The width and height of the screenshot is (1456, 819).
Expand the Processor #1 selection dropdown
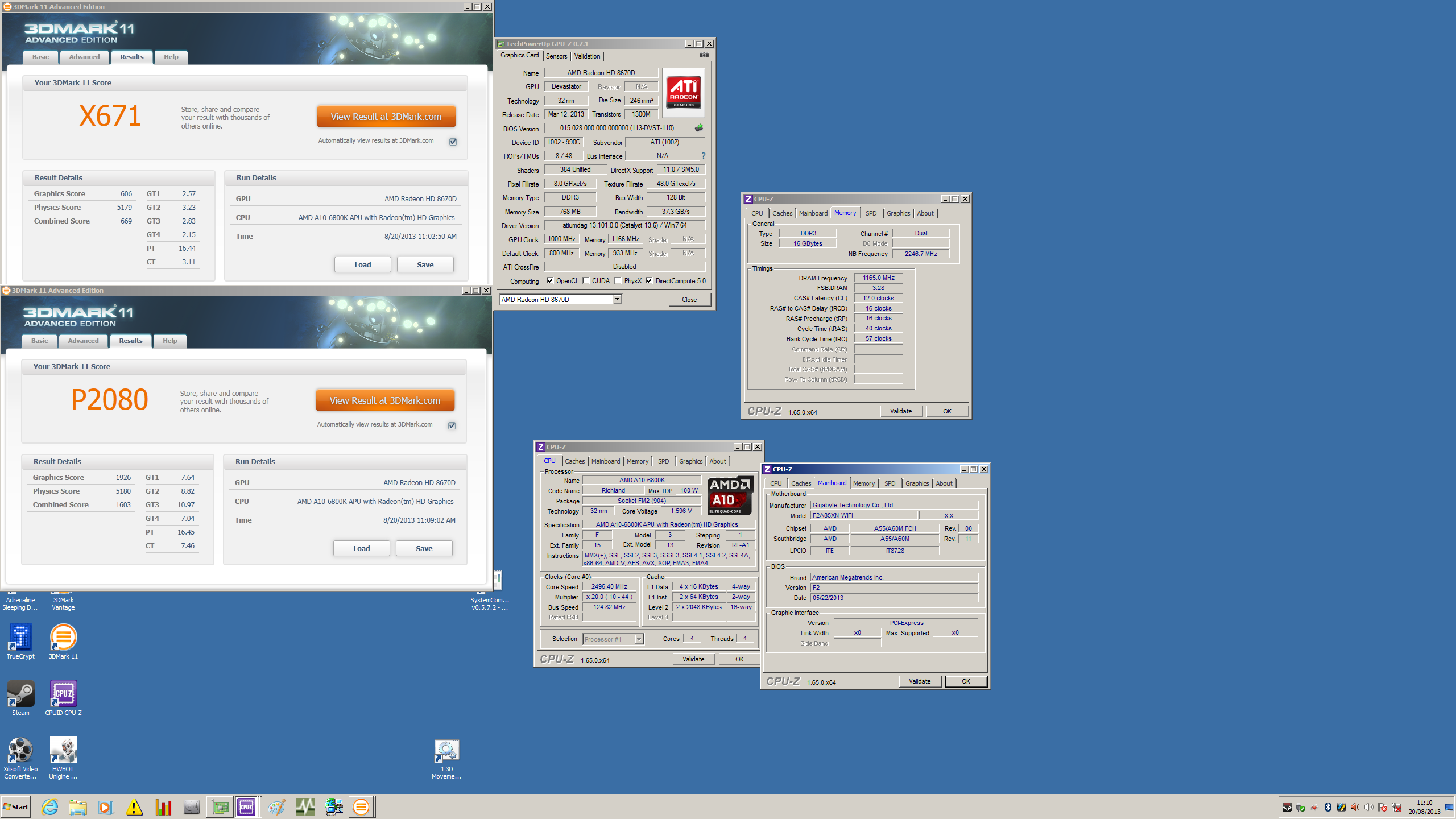tap(639, 639)
